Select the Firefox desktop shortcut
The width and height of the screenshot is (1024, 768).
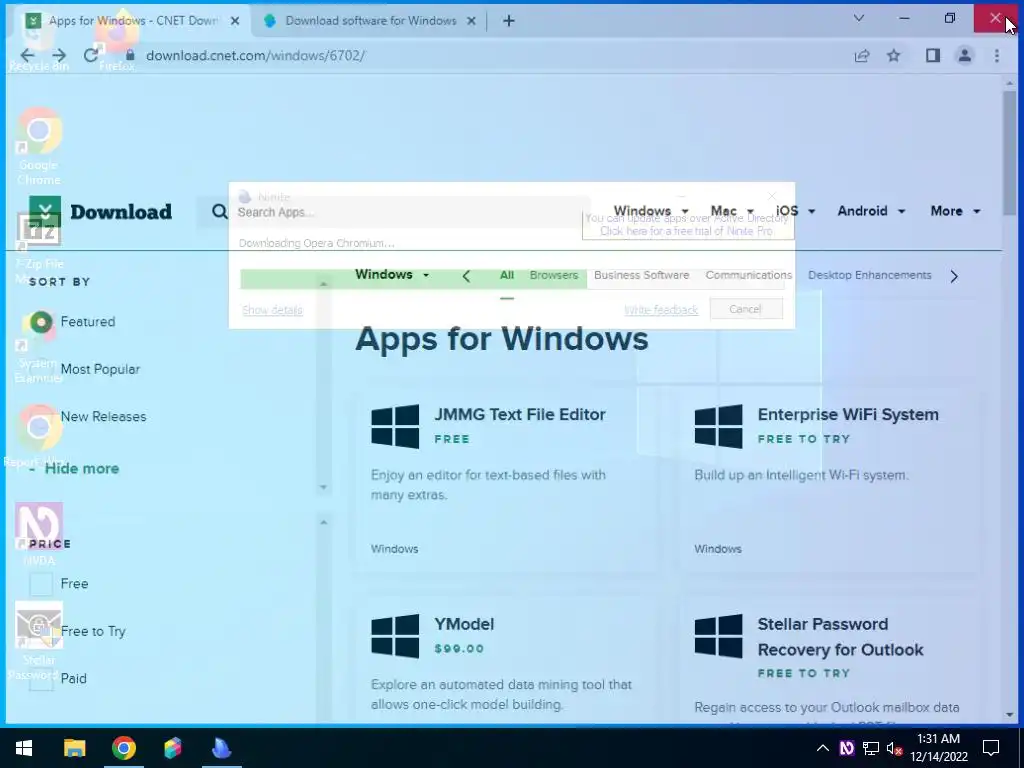pos(118,42)
